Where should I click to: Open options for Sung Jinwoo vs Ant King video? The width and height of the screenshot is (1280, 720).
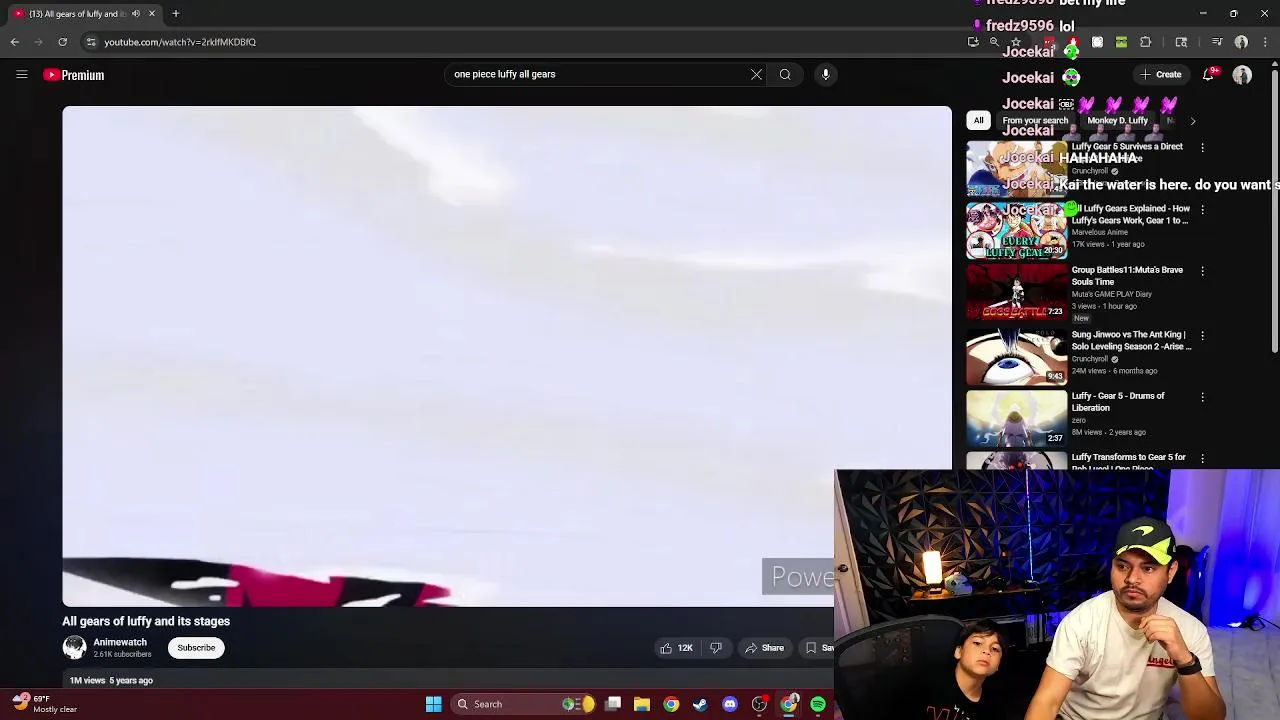tap(1202, 335)
